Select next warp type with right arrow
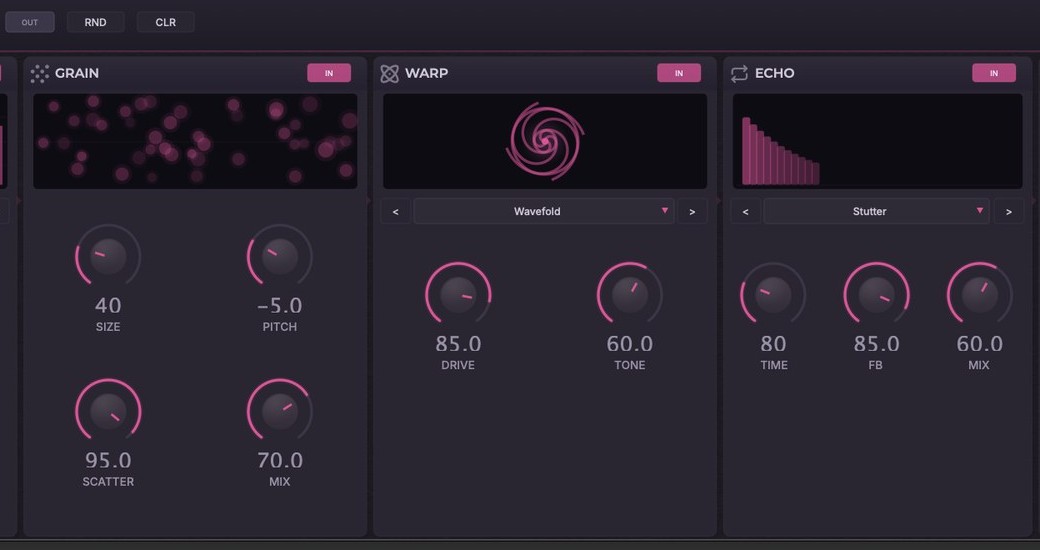Viewport: 1040px width, 550px height. 692,211
